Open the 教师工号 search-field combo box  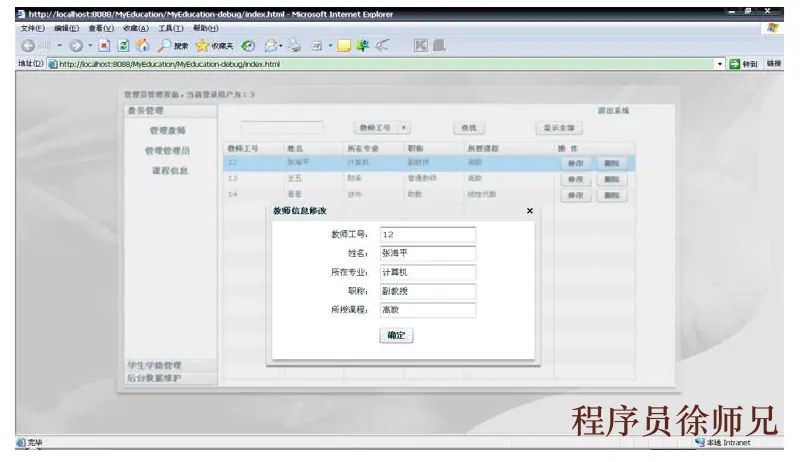[382, 128]
